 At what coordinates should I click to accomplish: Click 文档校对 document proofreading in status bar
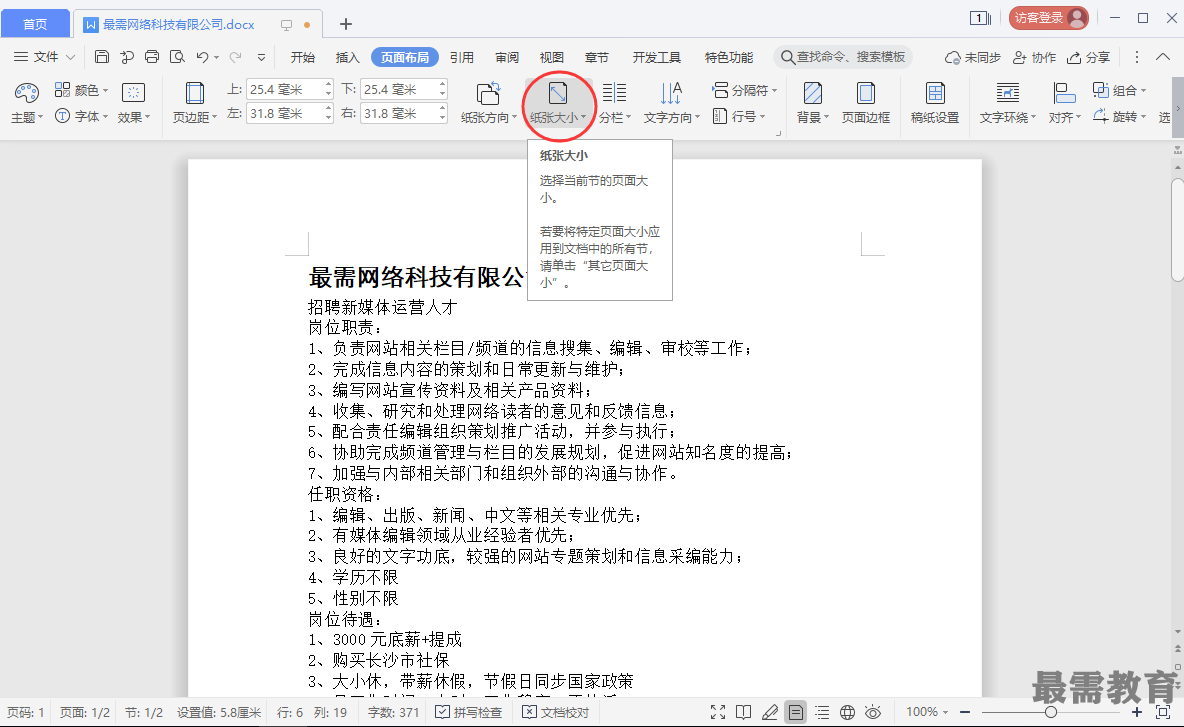[556, 712]
